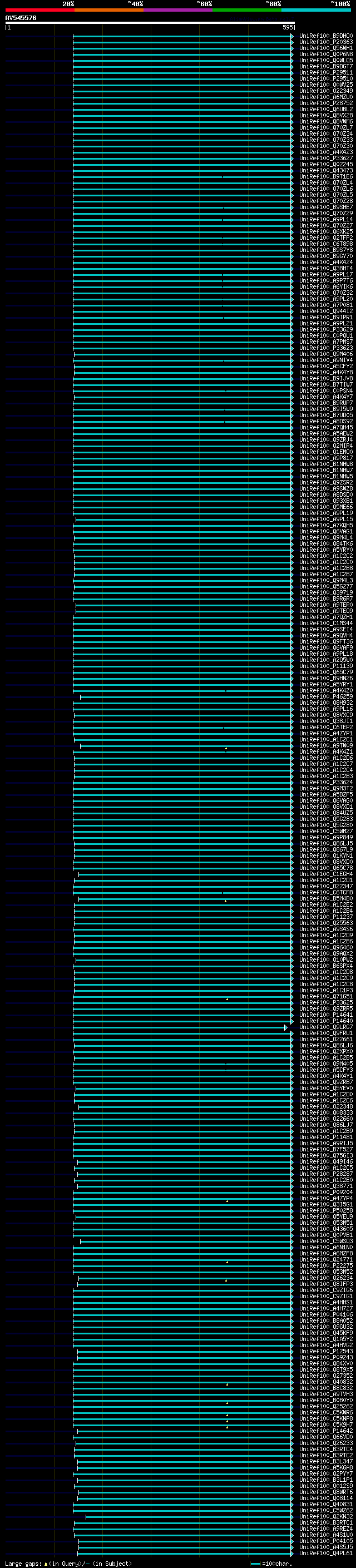The image size is (356, 1568).
Task: Select the UniRef100_B3RTC1 label
Action: (326, 1522)
